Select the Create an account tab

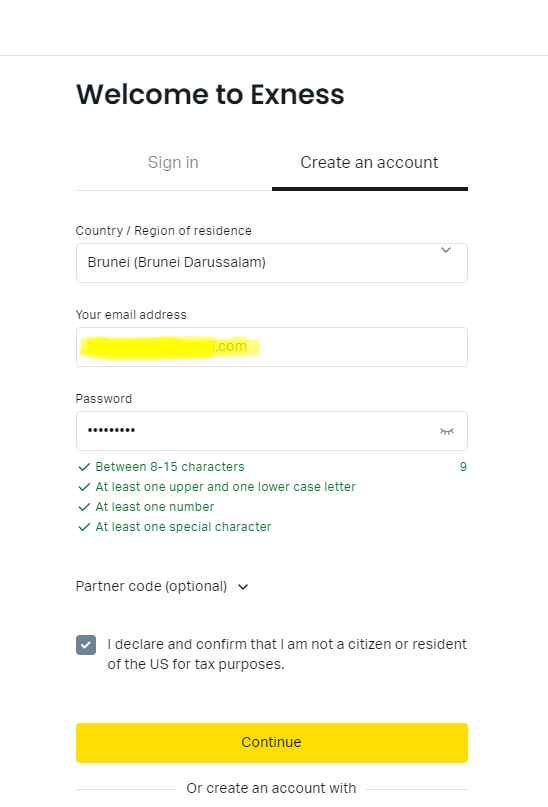click(x=369, y=163)
